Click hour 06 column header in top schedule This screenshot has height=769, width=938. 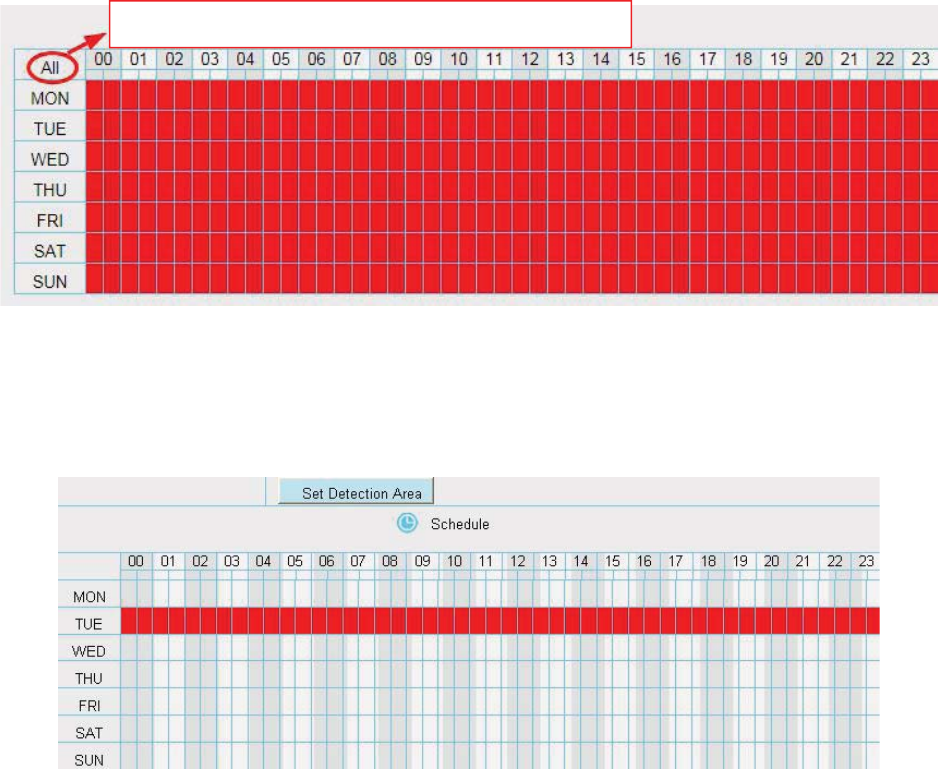(316, 59)
